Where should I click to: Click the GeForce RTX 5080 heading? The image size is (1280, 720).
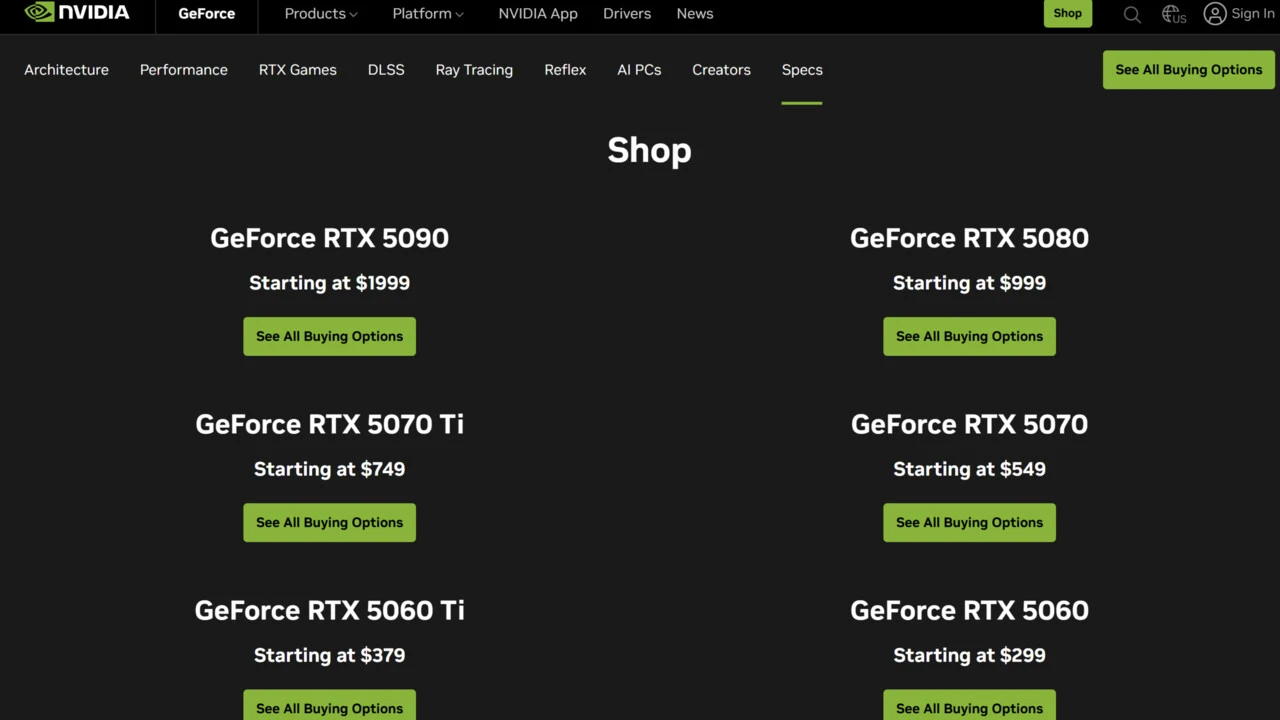click(969, 238)
